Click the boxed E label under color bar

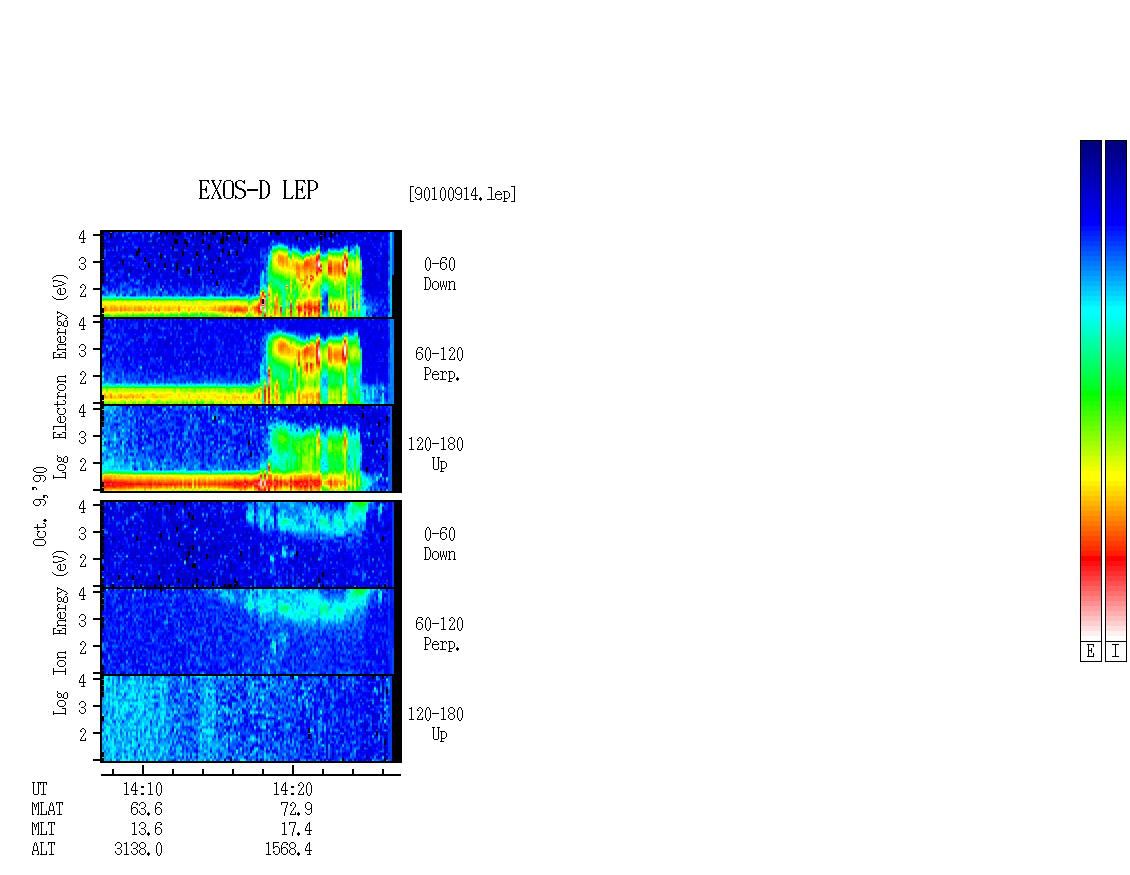click(x=1090, y=651)
